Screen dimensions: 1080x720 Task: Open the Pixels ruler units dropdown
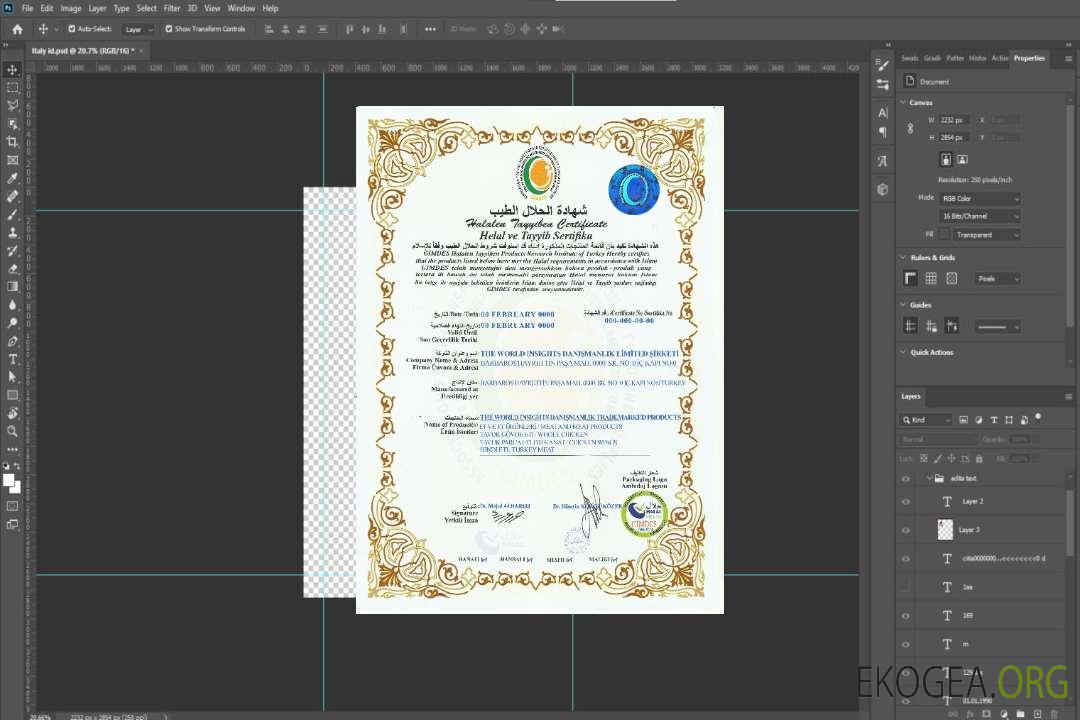point(997,279)
